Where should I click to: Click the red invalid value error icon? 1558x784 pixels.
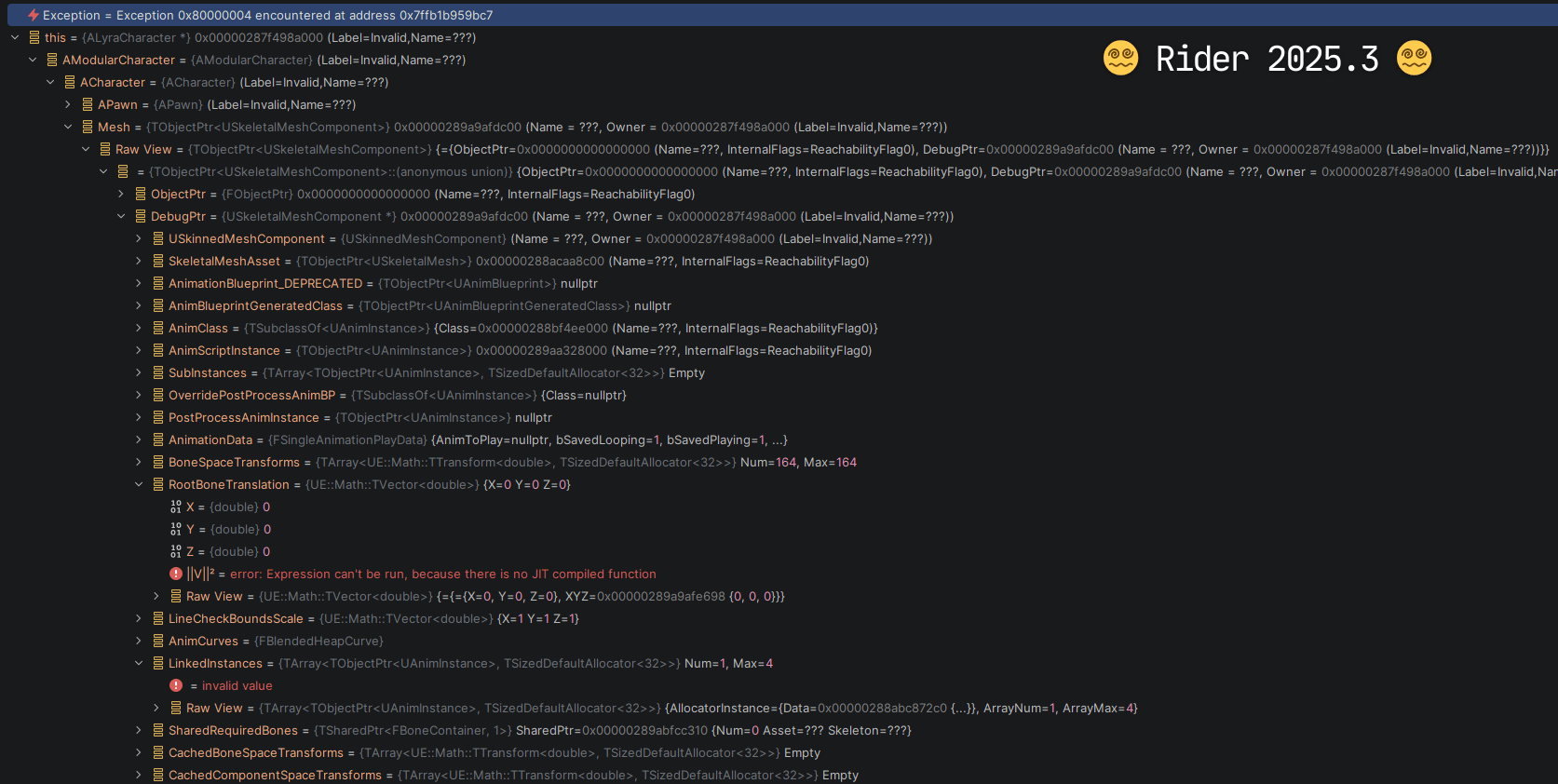click(x=176, y=686)
